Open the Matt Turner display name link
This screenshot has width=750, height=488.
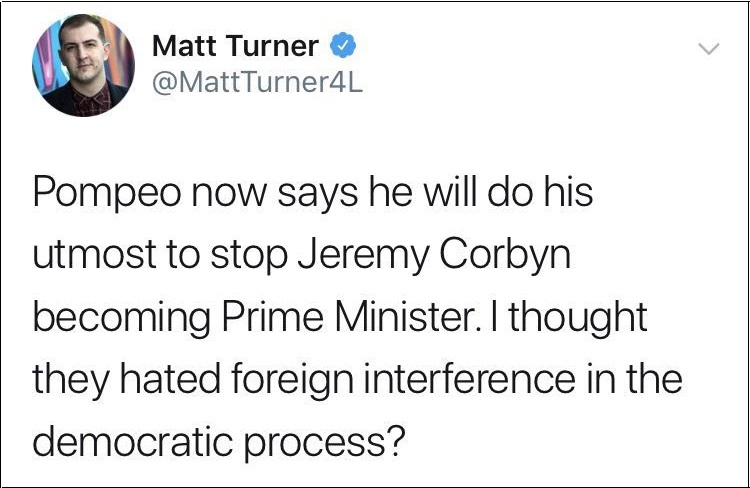tap(235, 46)
